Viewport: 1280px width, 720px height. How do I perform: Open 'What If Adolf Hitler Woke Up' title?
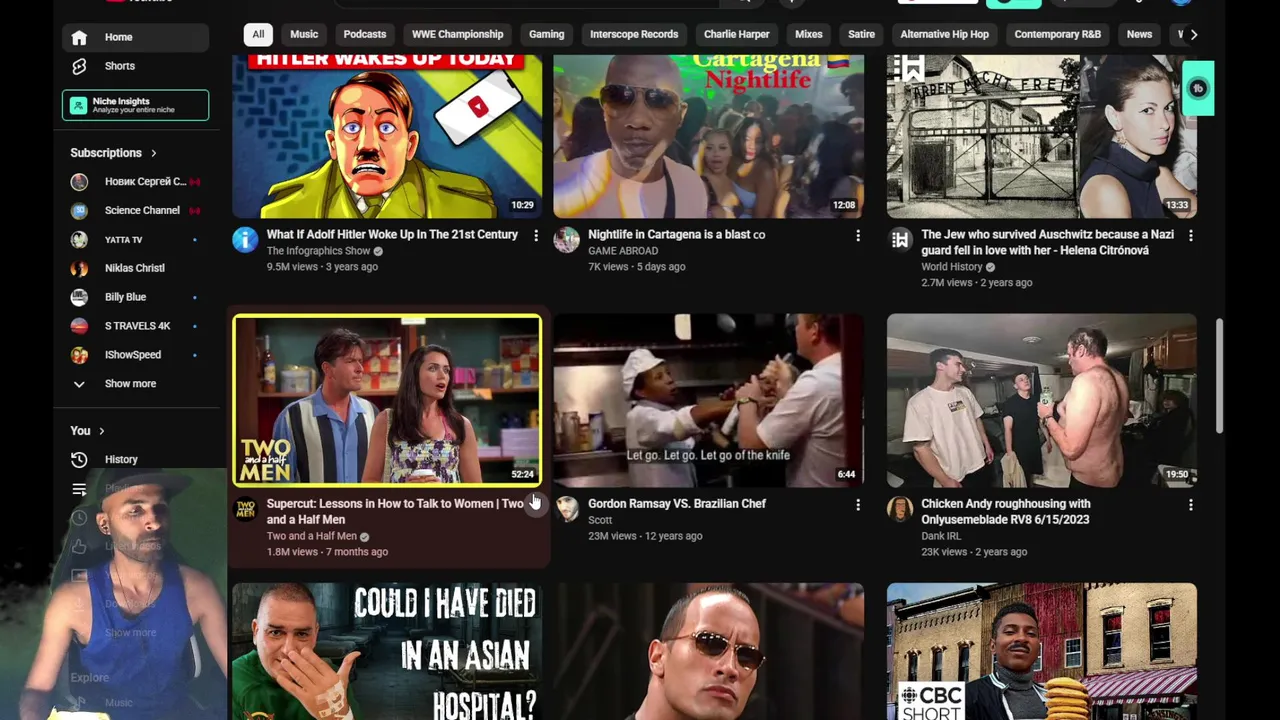pyautogui.click(x=392, y=234)
